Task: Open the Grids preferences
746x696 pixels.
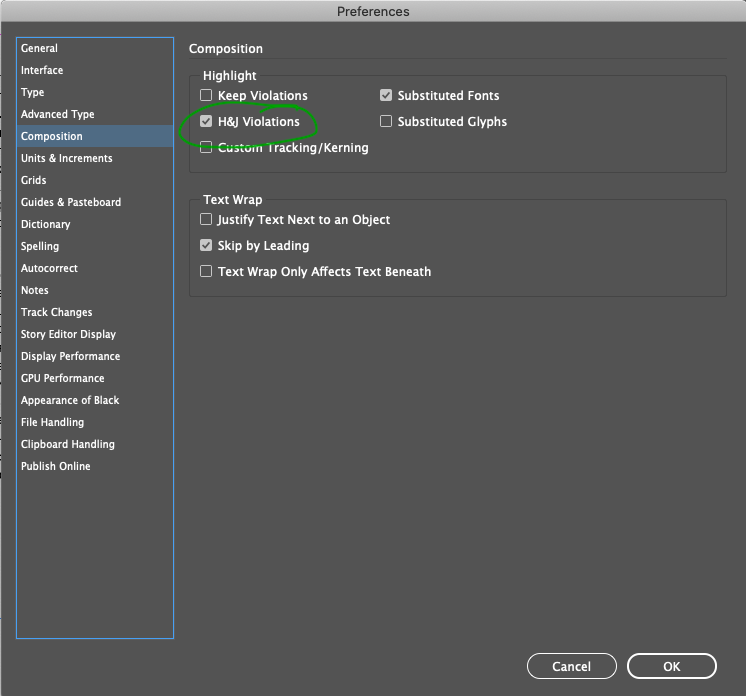Action: coord(95,180)
